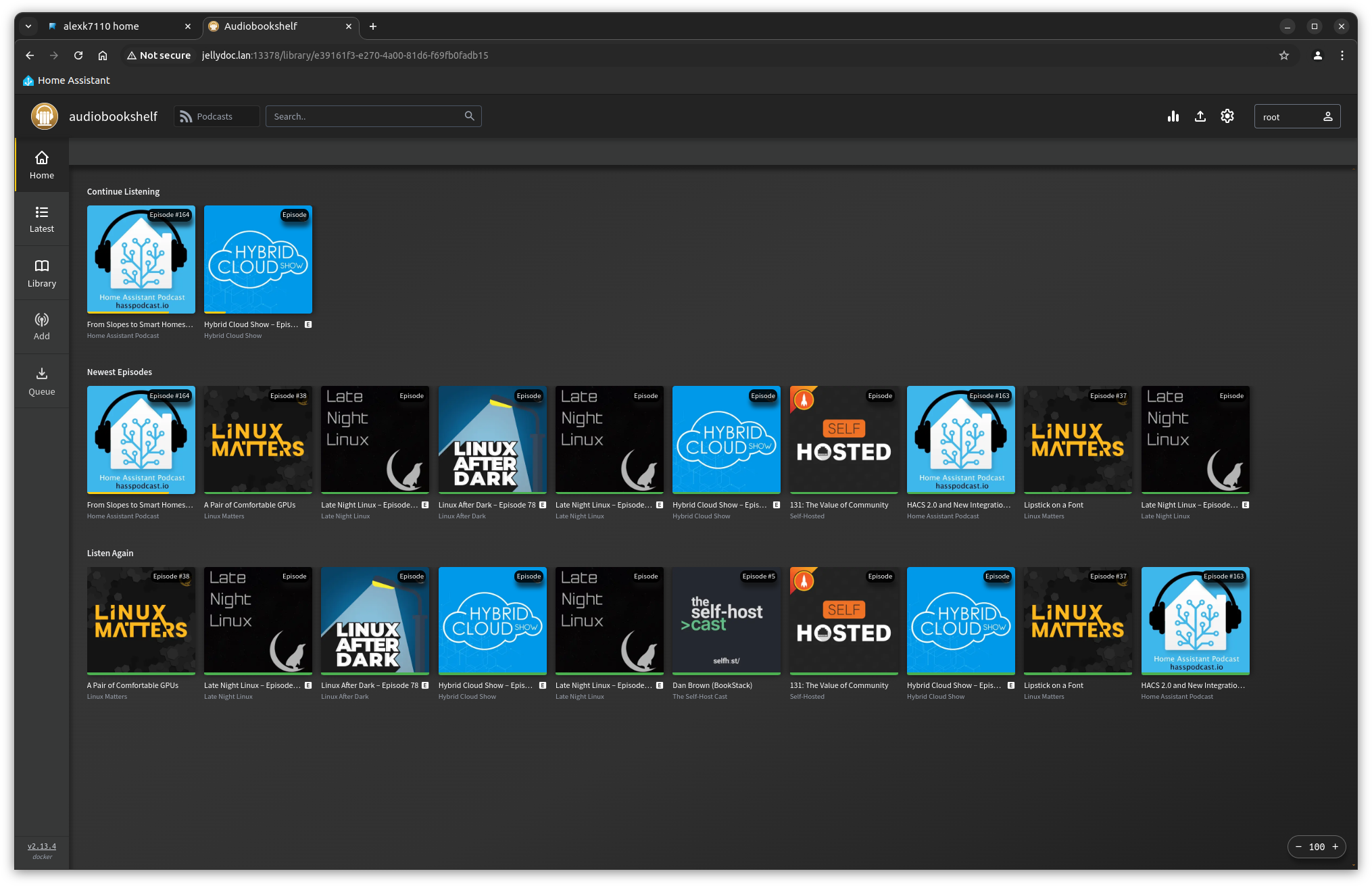This screenshot has width=1372, height=886.
Task: Open Continue Listening Home Assistant Podcast cover
Action: (x=141, y=260)
